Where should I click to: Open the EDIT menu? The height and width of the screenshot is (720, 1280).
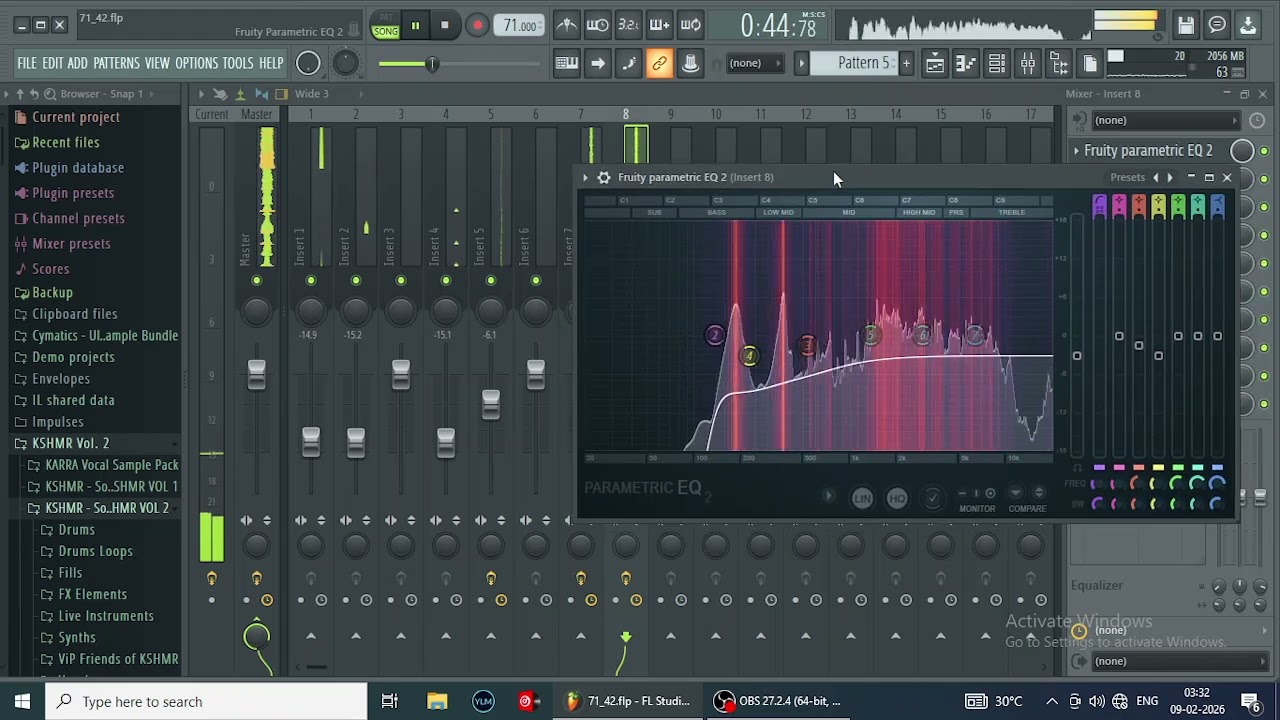click(x=52, y=63)
